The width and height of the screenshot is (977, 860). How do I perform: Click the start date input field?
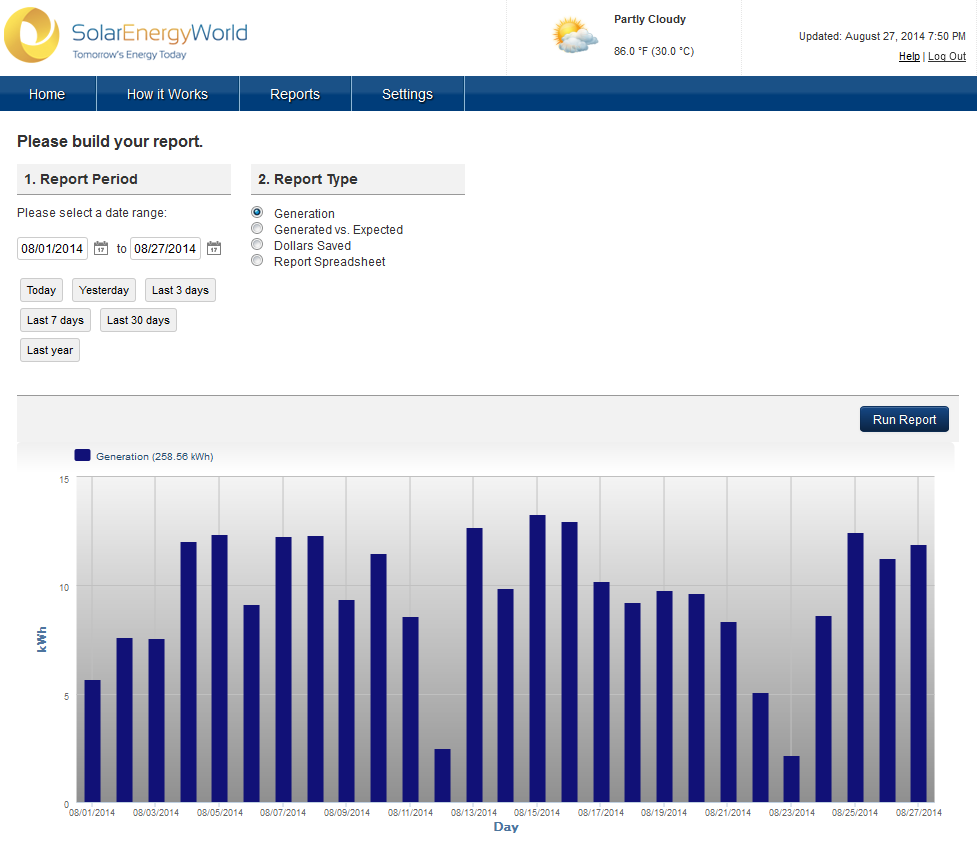coord(53,248)
